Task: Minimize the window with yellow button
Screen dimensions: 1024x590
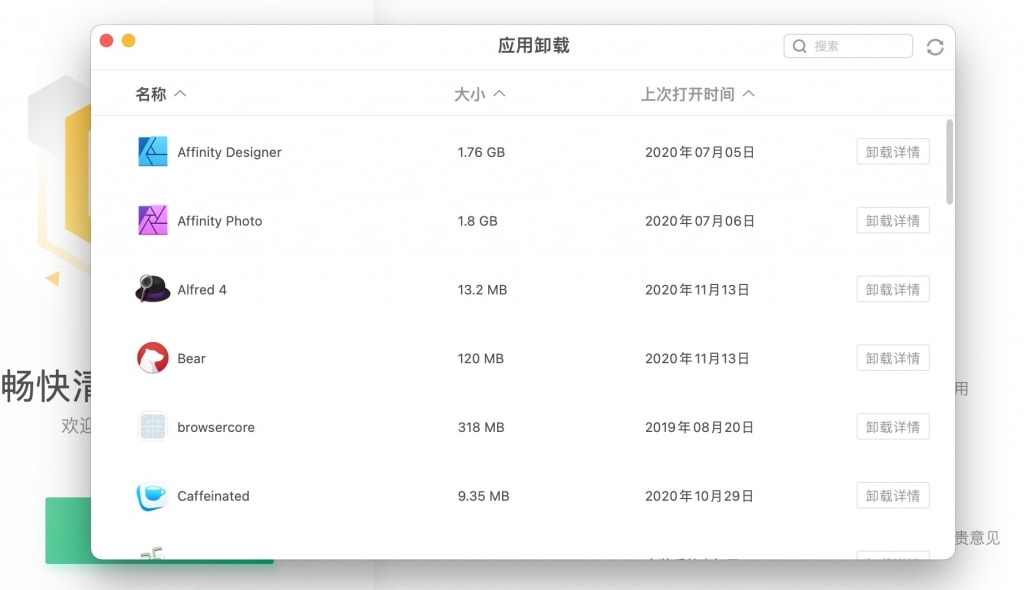Action: pyautogui.click(x=129, y=41)
